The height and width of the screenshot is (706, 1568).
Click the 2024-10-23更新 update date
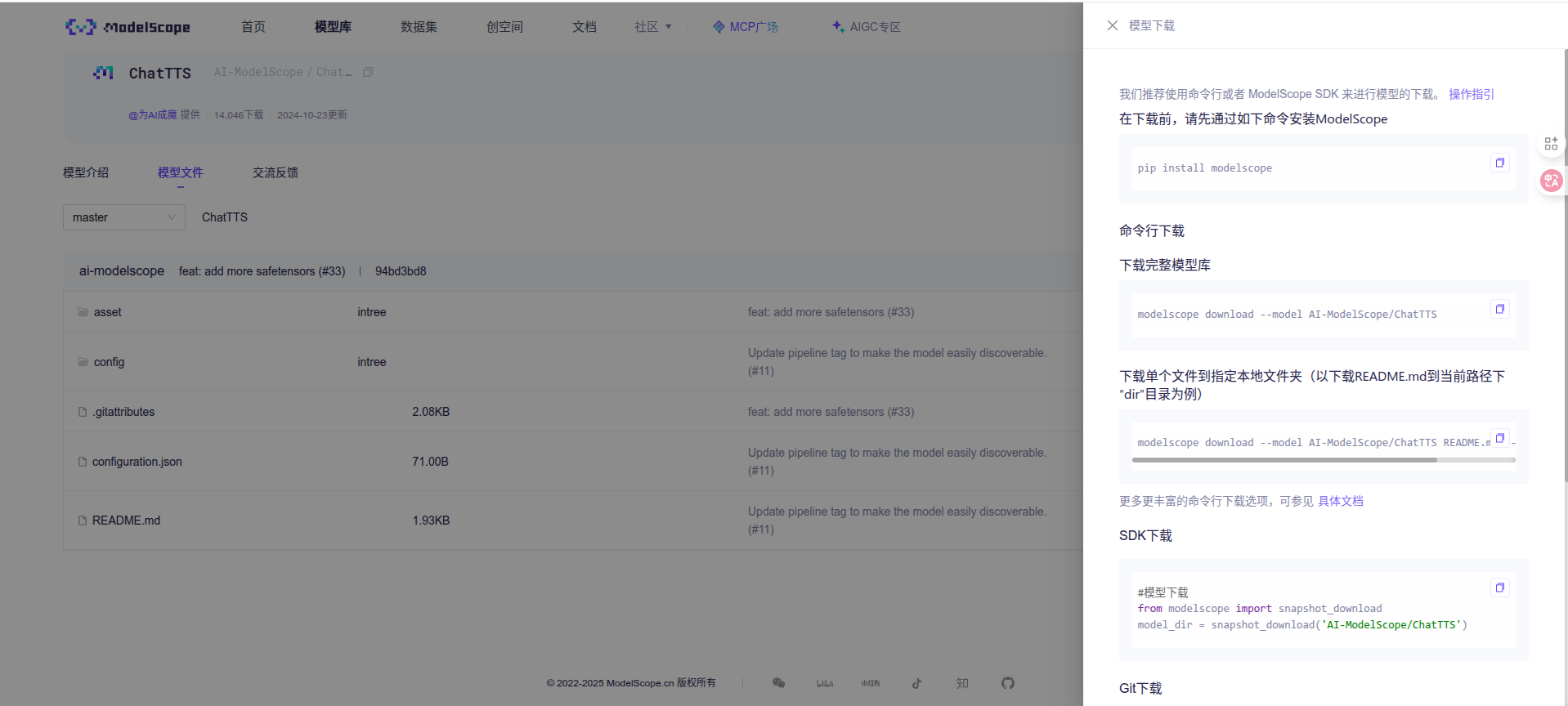coord(311,115)
